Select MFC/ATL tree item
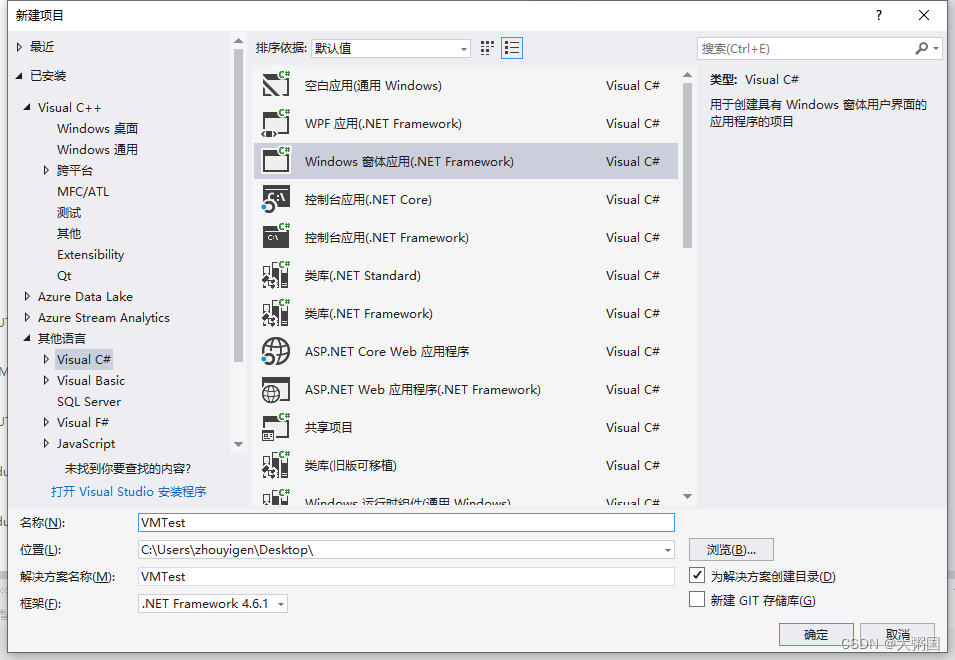The width and height of the screenshot is (955, 660). point(83,191)
